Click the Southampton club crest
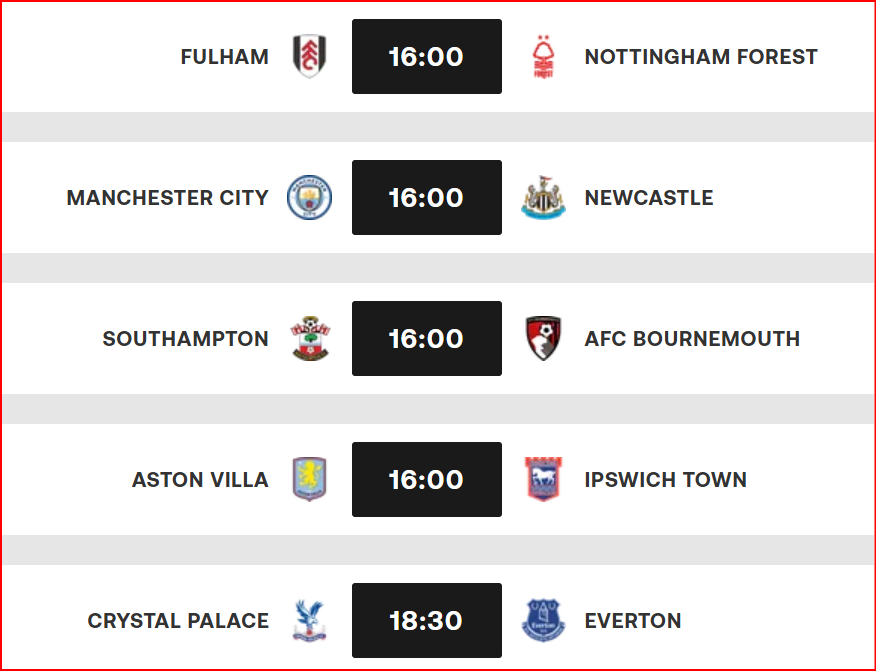 [309, 338]
